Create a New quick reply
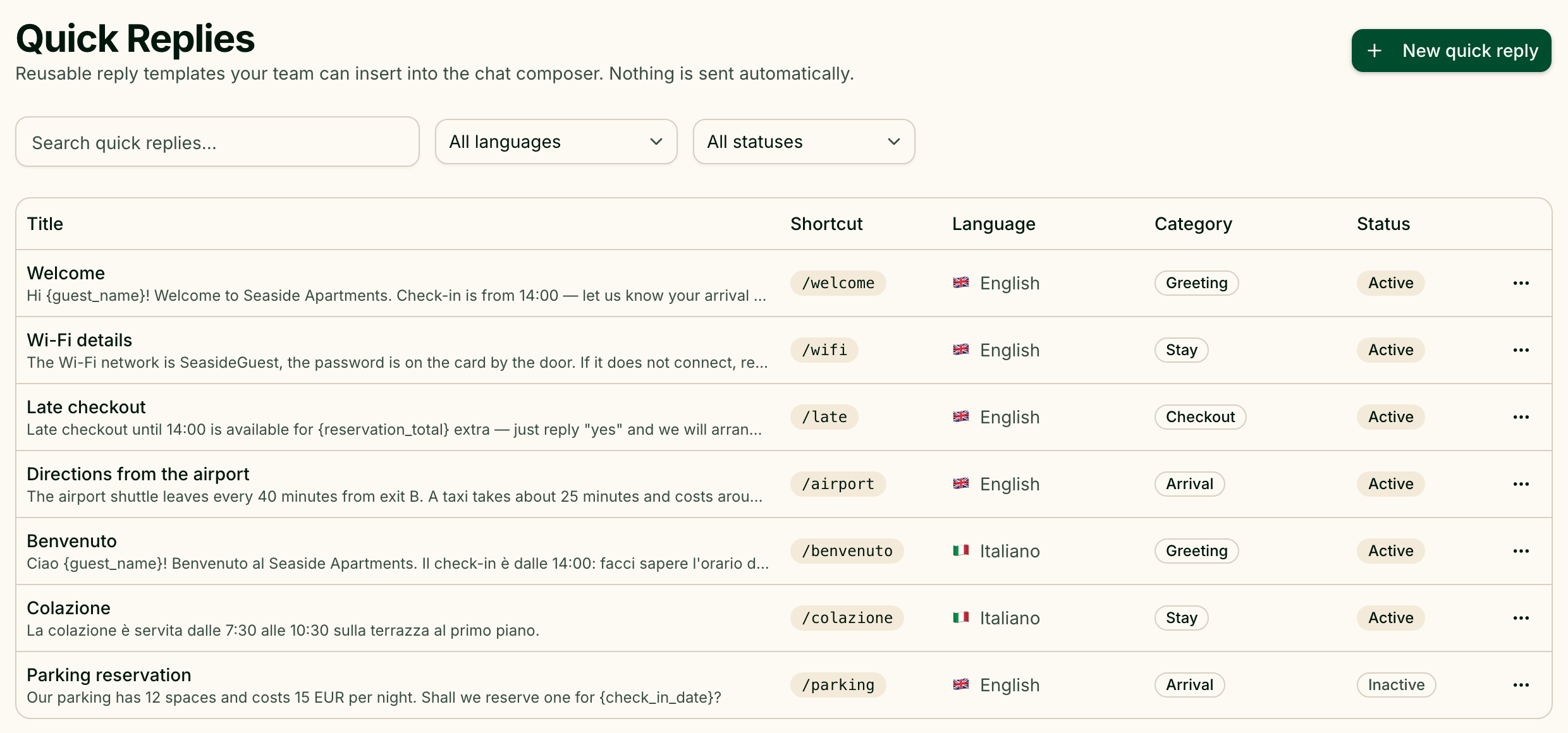 1451,51
